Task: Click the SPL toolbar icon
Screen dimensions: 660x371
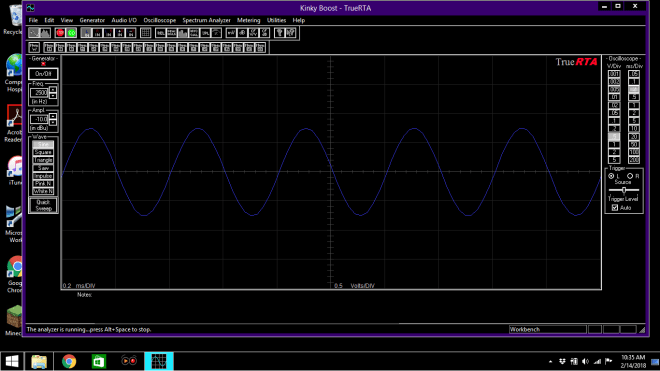Action: 205,33
